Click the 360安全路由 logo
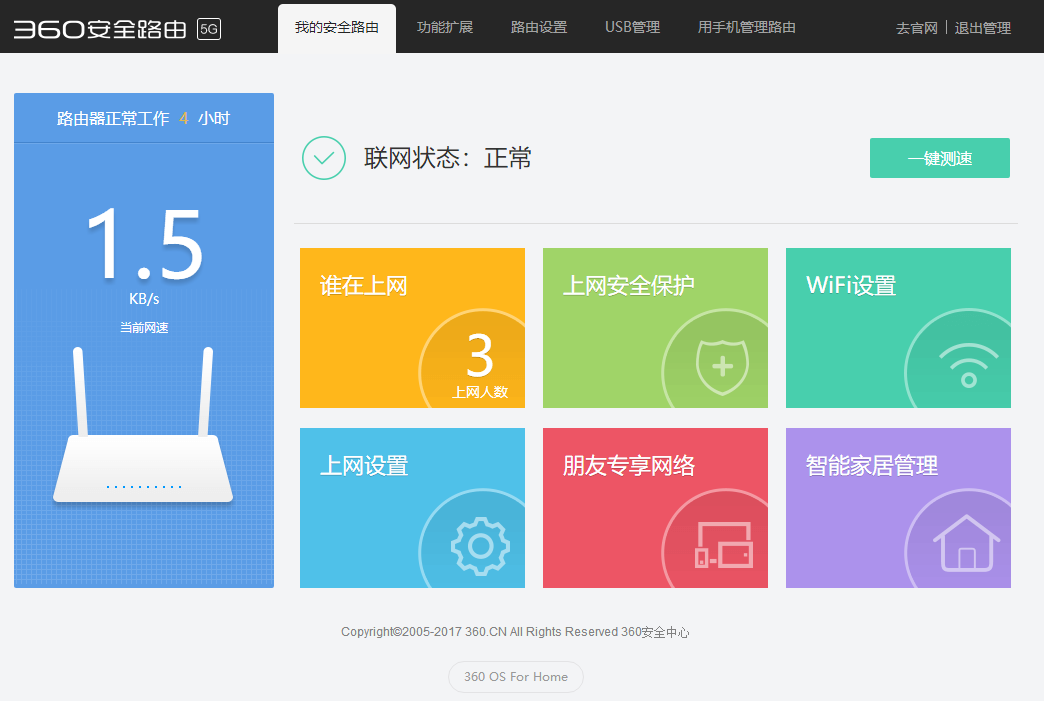 click(x=100, y=28)
